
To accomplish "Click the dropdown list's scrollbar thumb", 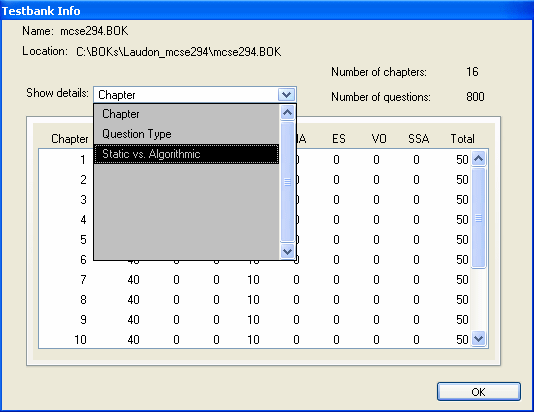I will coord(287,182).
